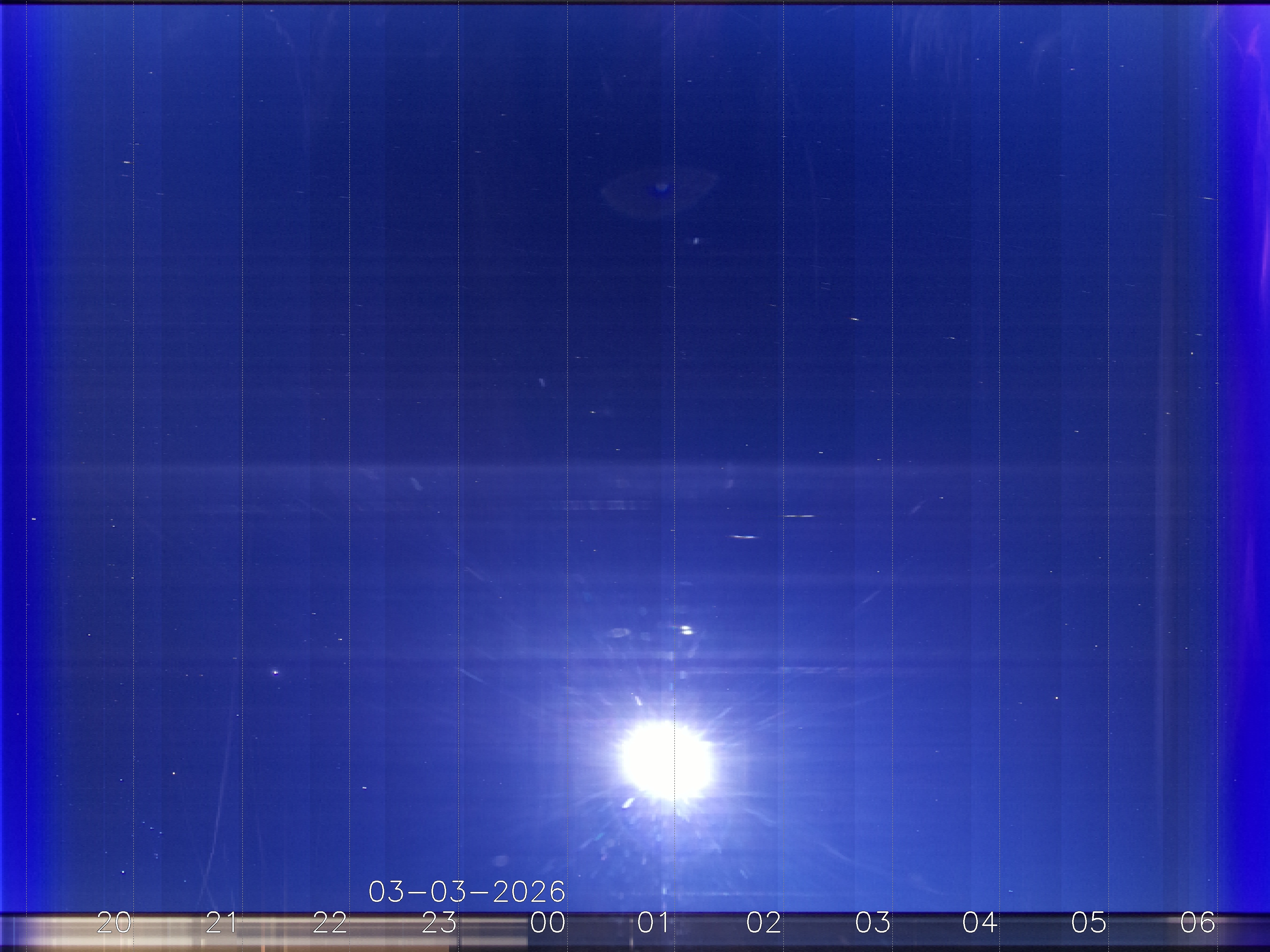Click the 20 hour label
This screenshot has height=952, width=1270.
114,923
